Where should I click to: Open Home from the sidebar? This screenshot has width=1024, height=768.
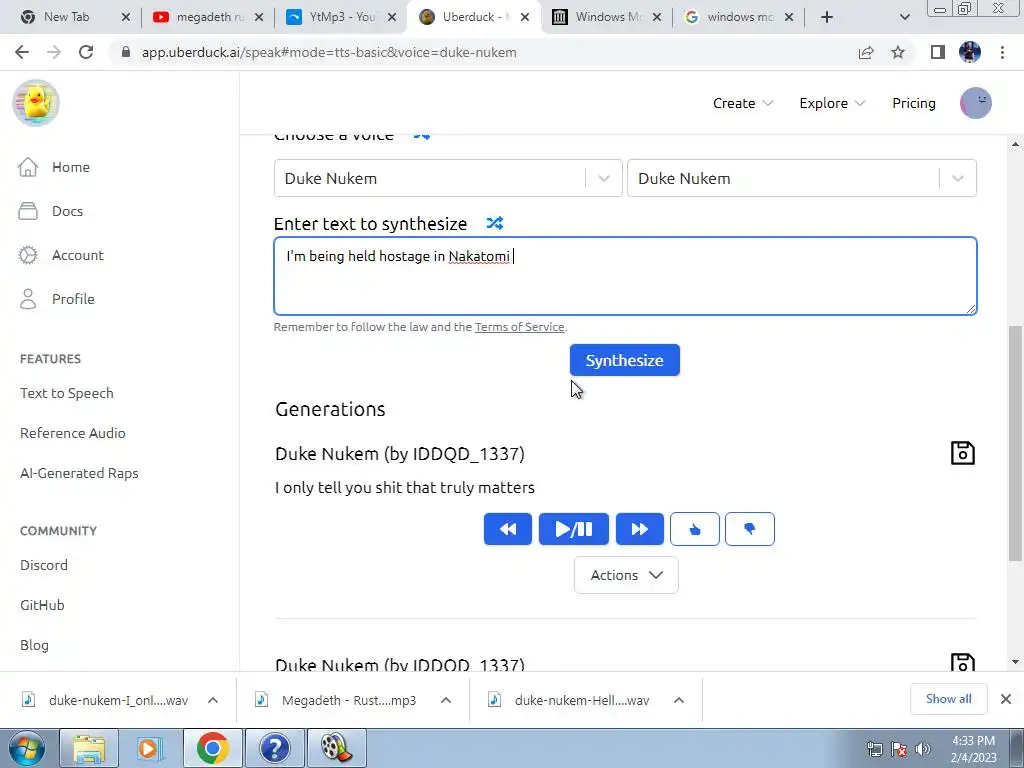tap(54, 167)
